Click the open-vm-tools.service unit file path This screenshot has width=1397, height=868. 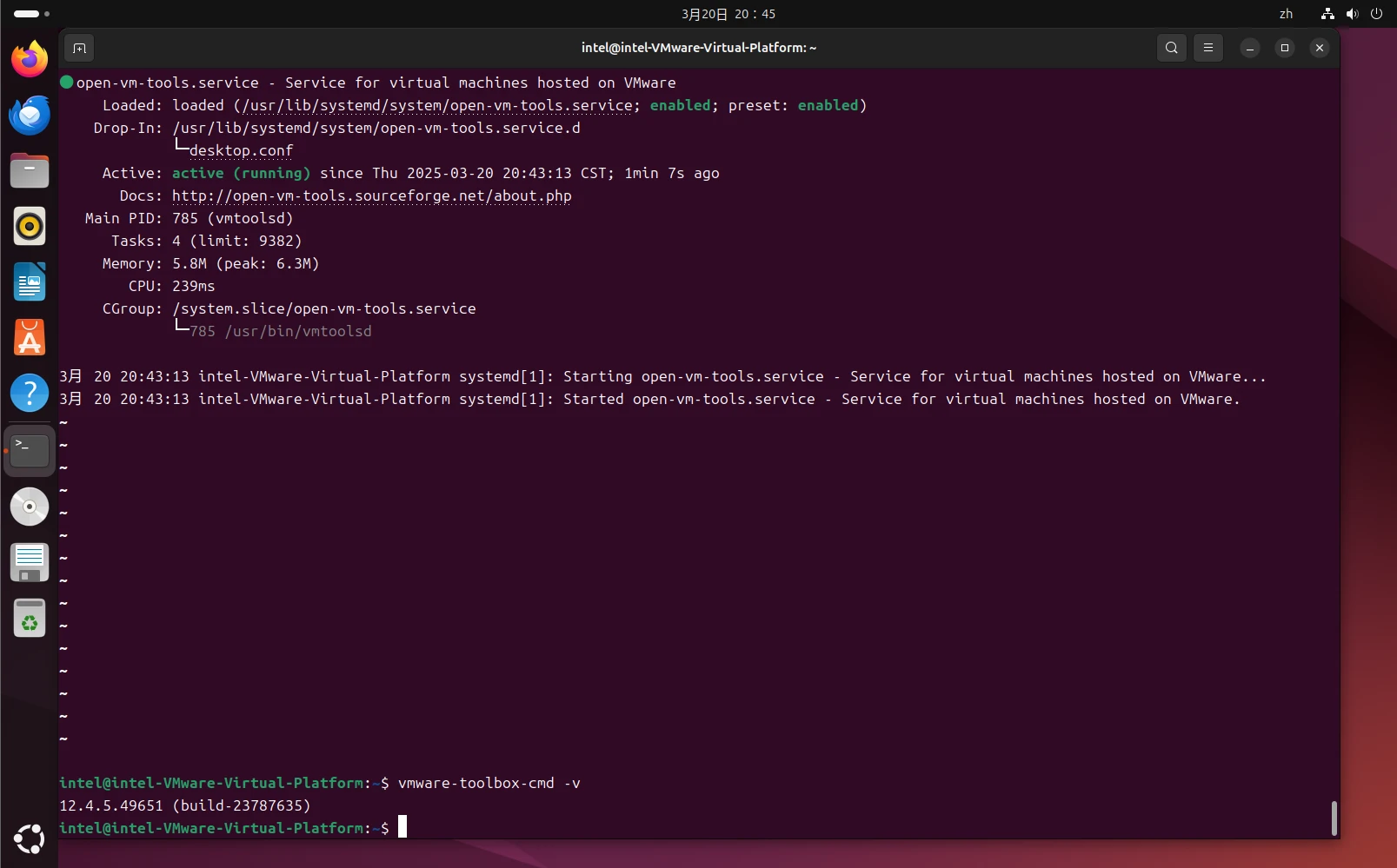coord(437,105)
